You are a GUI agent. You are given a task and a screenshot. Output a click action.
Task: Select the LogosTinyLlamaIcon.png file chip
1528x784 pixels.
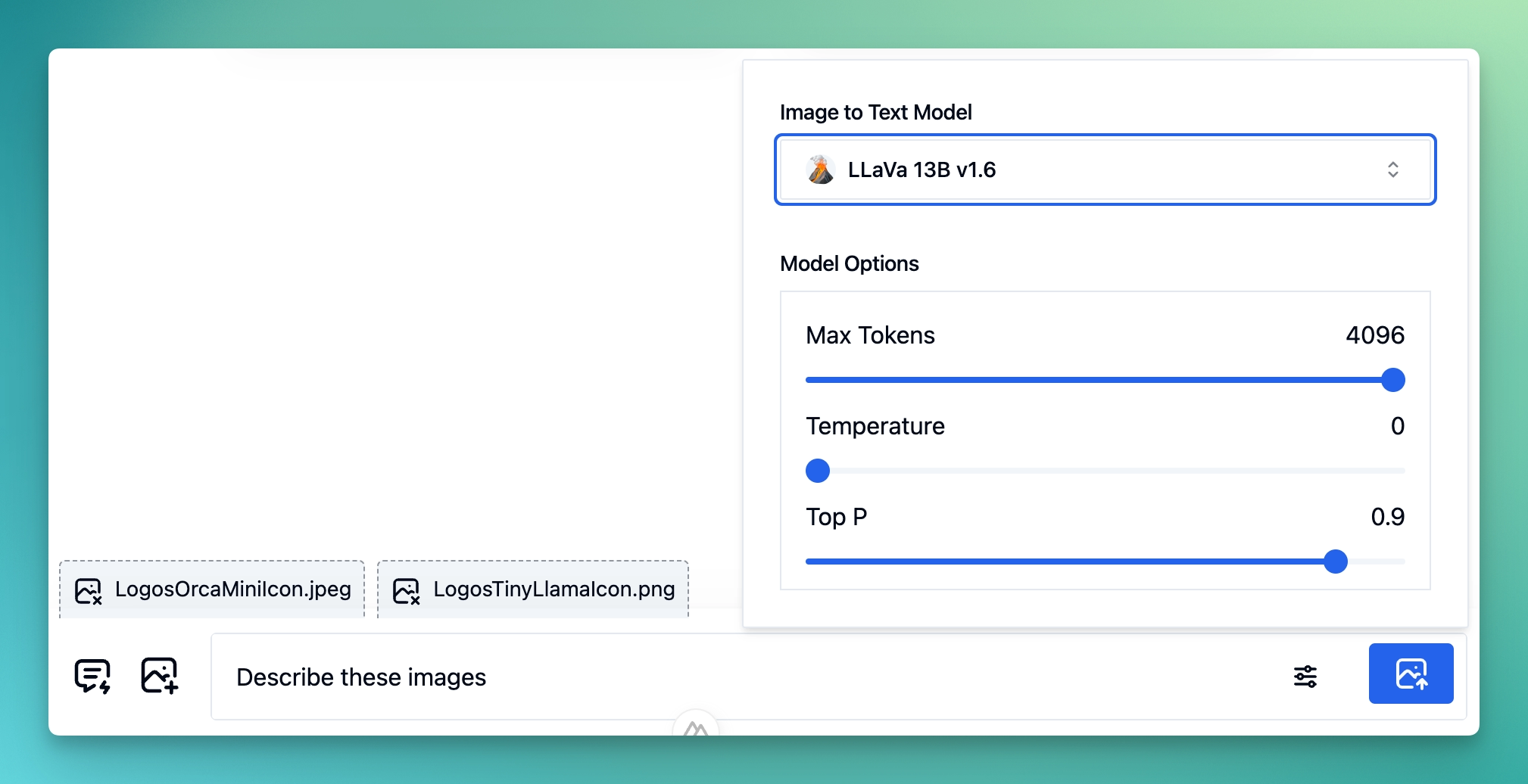(532, 590)
